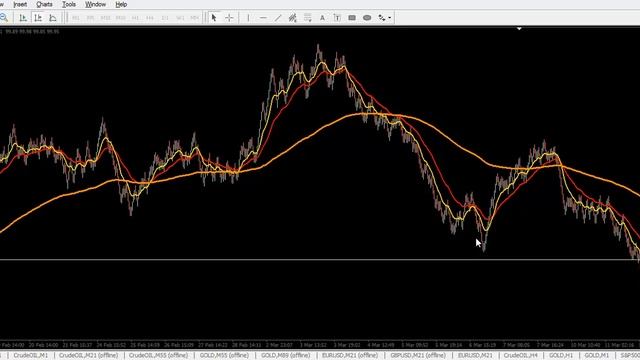This screenshot has width=640, height=360.
Task: Select the M15 timeframe button
Action: point(105,18)
